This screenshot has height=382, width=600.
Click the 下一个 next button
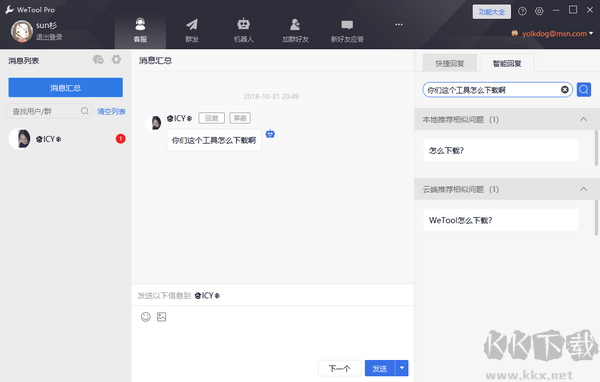[339, 368]
